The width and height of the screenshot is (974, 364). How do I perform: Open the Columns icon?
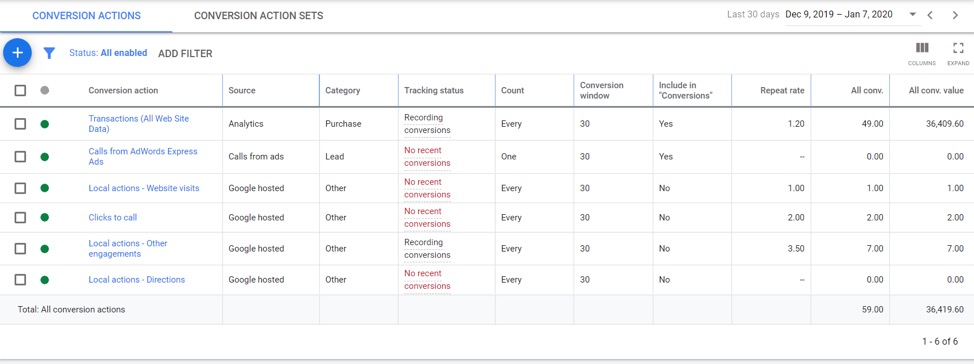point(922,48)
